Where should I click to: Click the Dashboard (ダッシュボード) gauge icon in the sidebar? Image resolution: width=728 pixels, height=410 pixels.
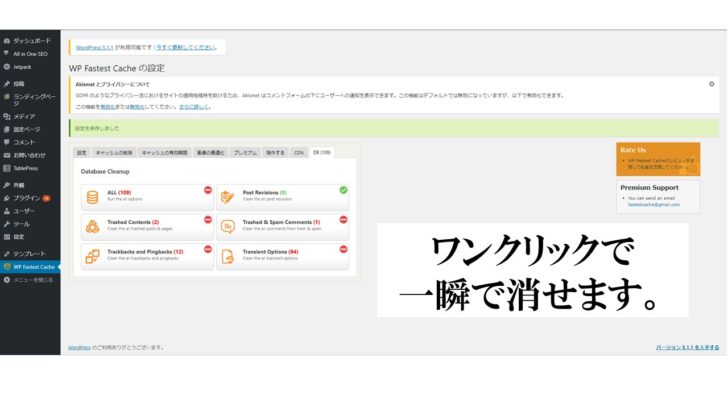[6, 41]
